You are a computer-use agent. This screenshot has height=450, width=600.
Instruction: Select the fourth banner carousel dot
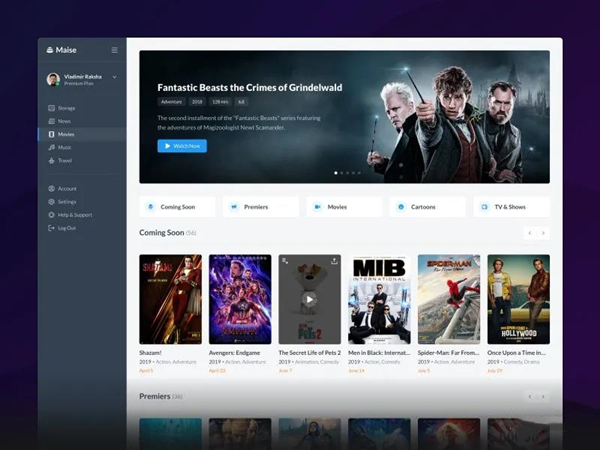(353, 173)
